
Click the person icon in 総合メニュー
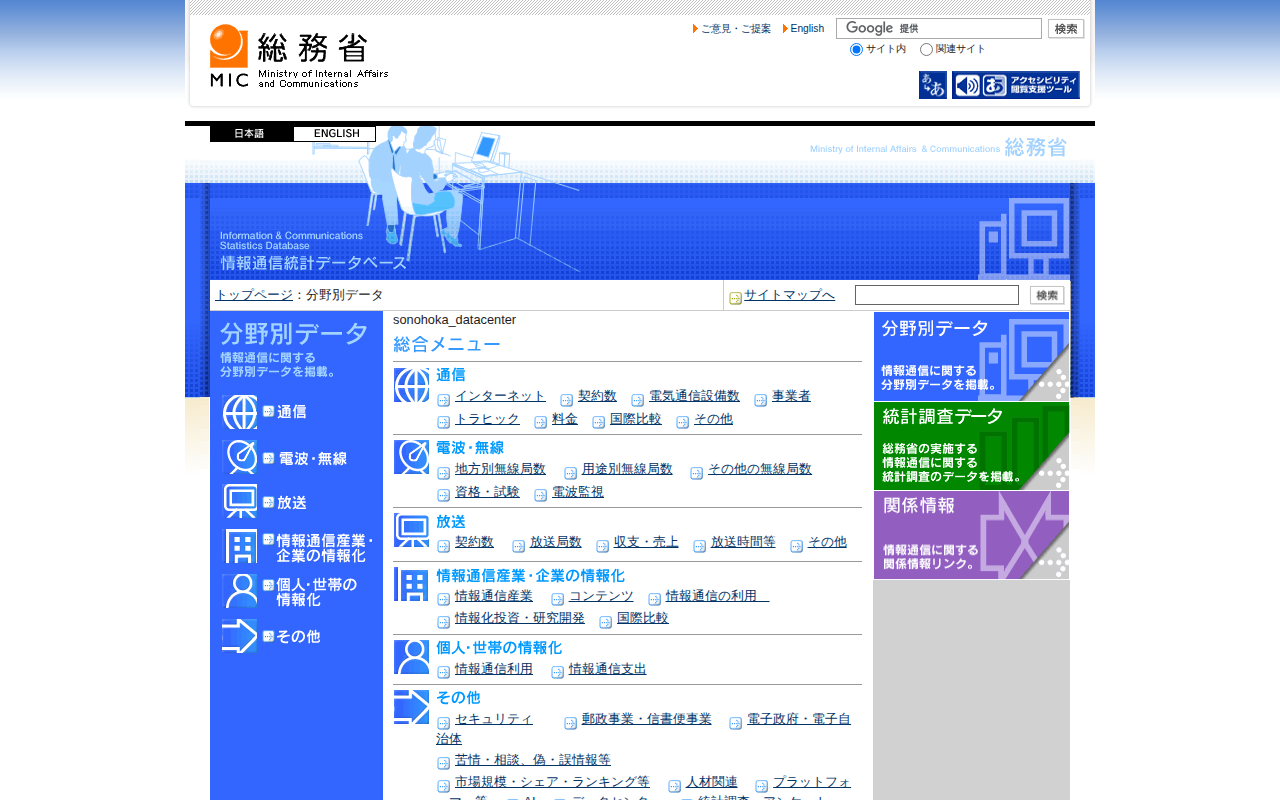tap(412, 657)
